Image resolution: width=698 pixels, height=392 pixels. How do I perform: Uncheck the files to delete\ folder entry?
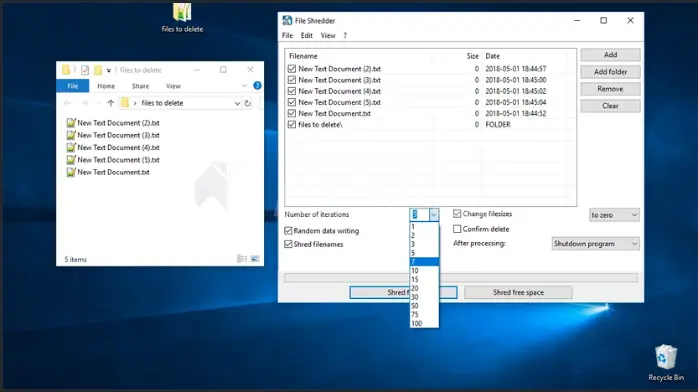click(x=292, y=125)
